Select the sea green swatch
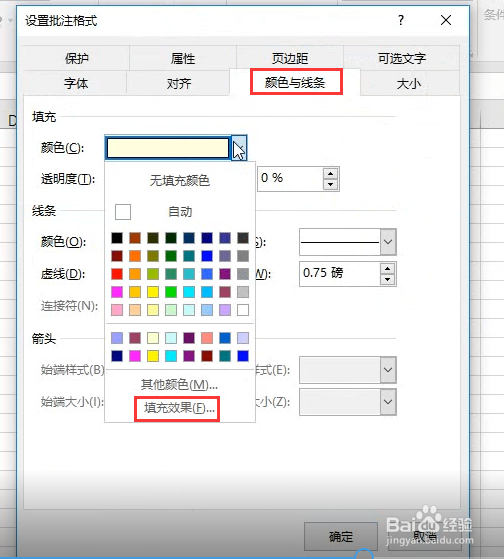This screenshot has width=504, height=559. pos(171,274)
